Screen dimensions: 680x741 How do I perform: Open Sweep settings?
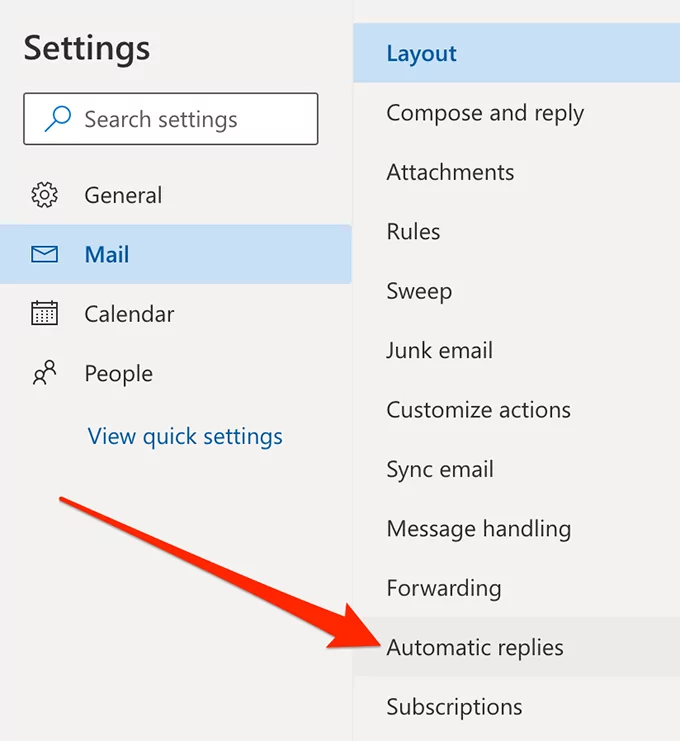516,291
